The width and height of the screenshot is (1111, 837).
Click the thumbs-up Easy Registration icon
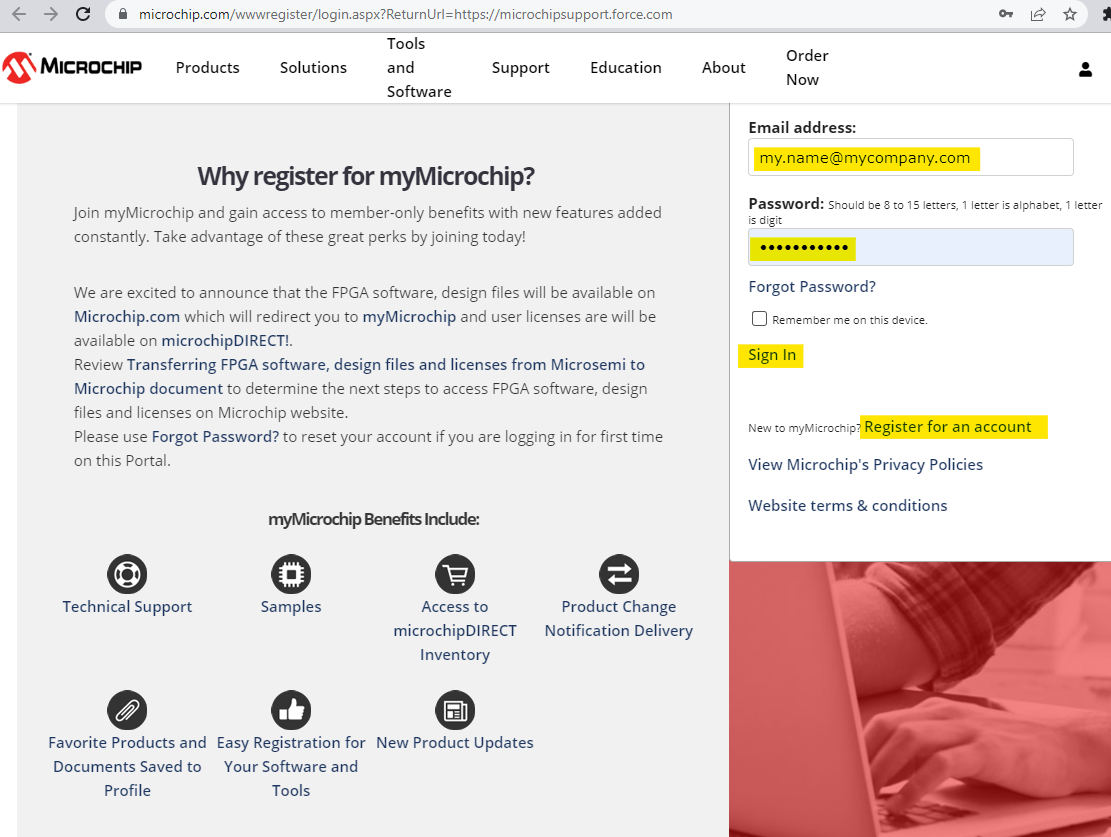pyautogui.click(x=291, y=710)
